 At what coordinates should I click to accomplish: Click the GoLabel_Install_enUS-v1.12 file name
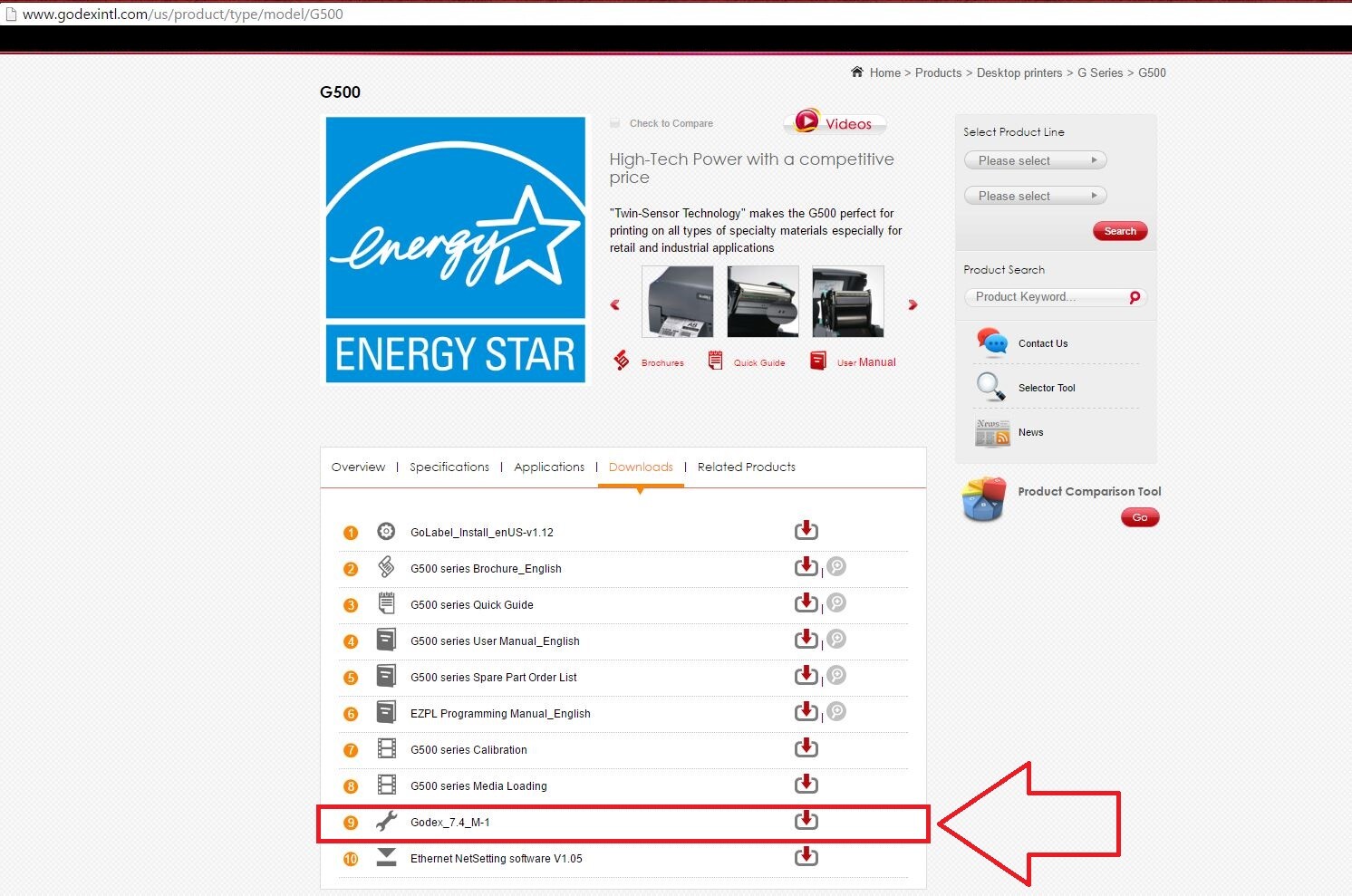(x=482, y=533)
